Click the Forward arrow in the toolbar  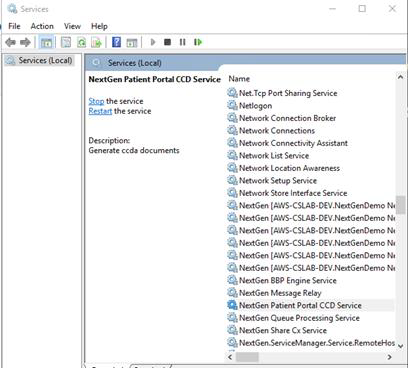(25, 42)
